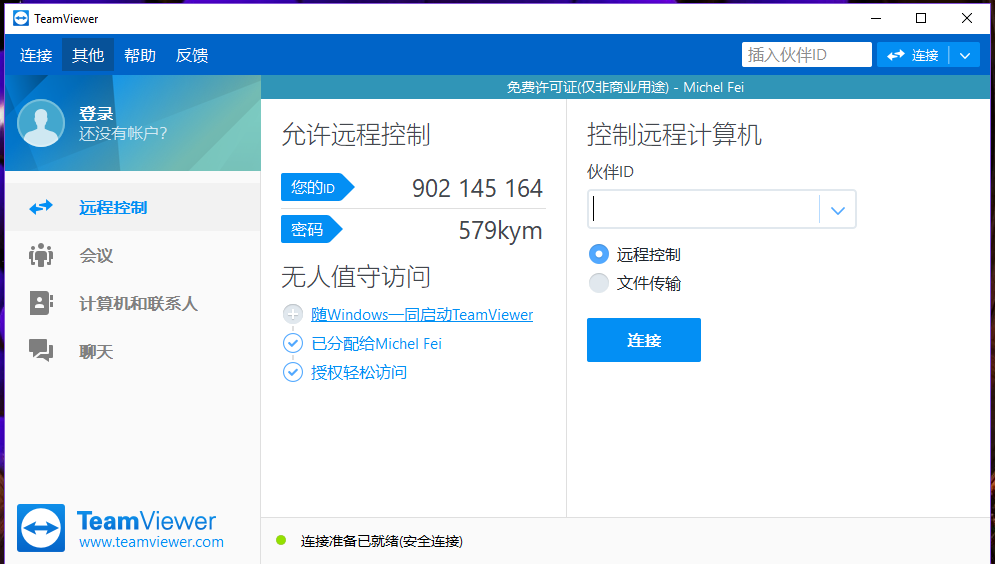This screenshot has height=564, width=995.
Task: Click the 控制远程计算机 heading
Action: [x=674, y=134]
